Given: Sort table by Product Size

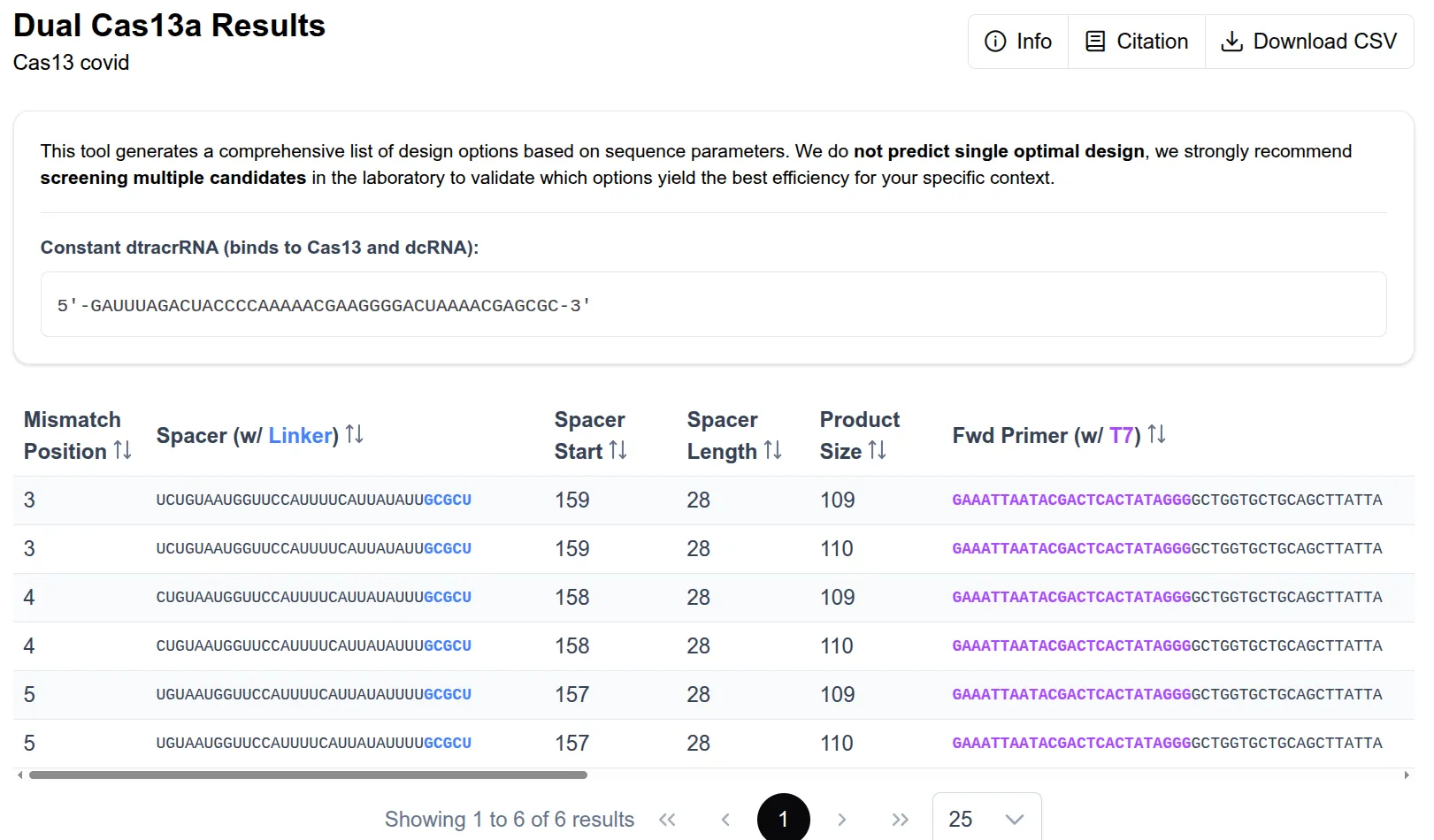Looking at the screenshot, I should (878, 451).
